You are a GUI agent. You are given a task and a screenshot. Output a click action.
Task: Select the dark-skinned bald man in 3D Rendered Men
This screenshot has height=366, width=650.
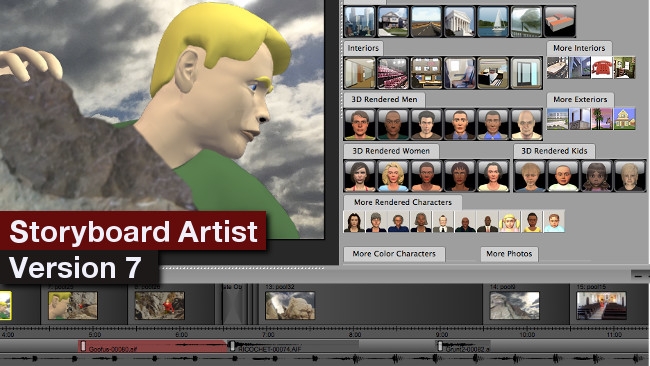coord(393,124)
